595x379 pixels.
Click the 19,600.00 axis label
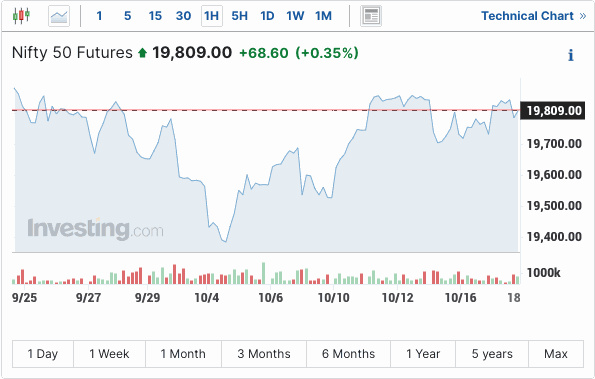(x=554, y=175)
